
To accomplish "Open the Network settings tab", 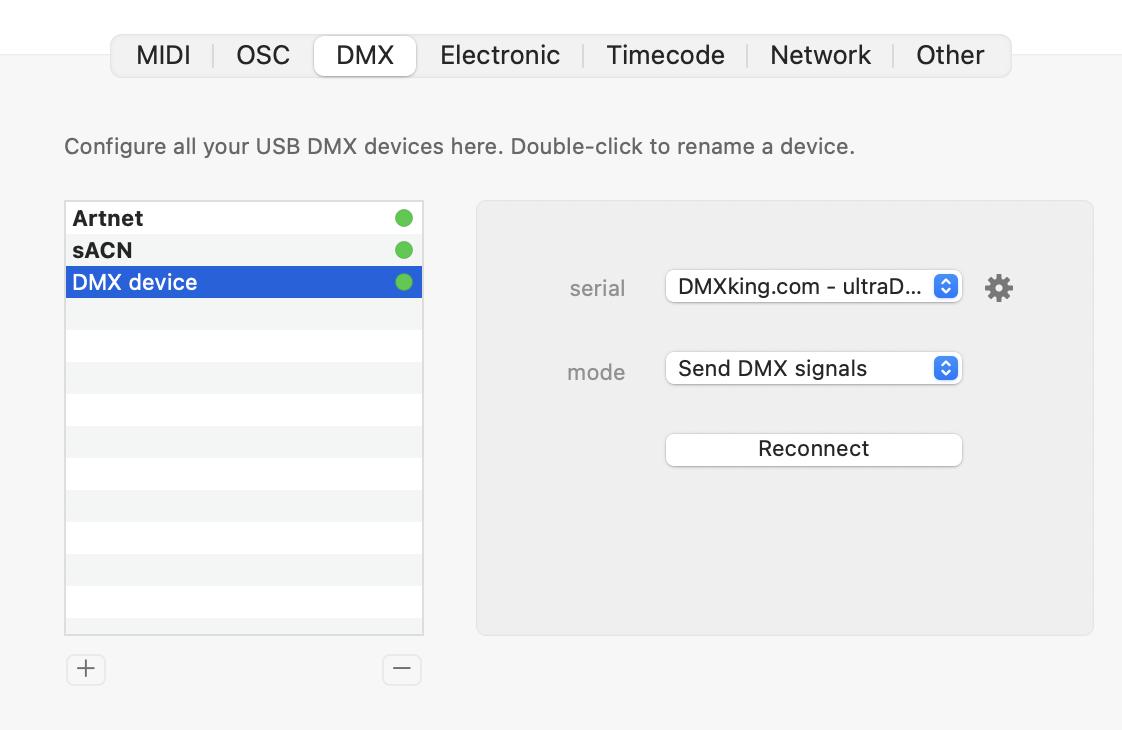I will (x=820, y=55).
